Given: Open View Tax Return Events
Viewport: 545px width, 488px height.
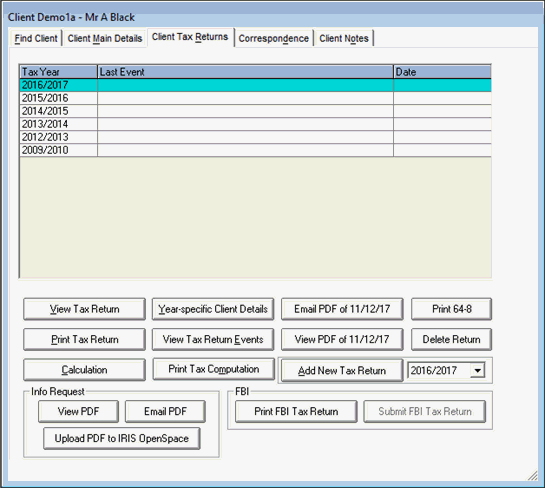Looking at the screenshot, I should point(213,339).
